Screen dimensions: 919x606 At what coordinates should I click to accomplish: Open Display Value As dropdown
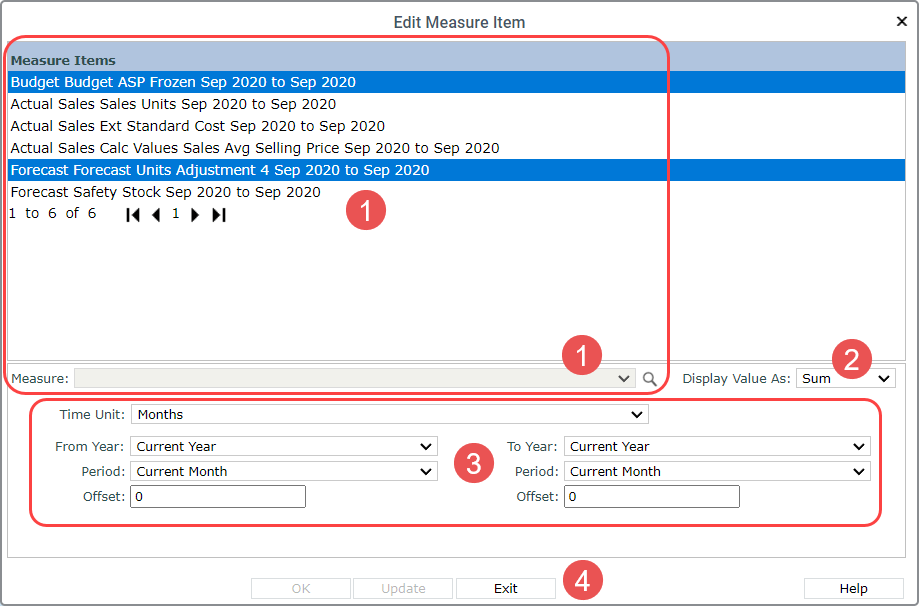pos(846,379)
